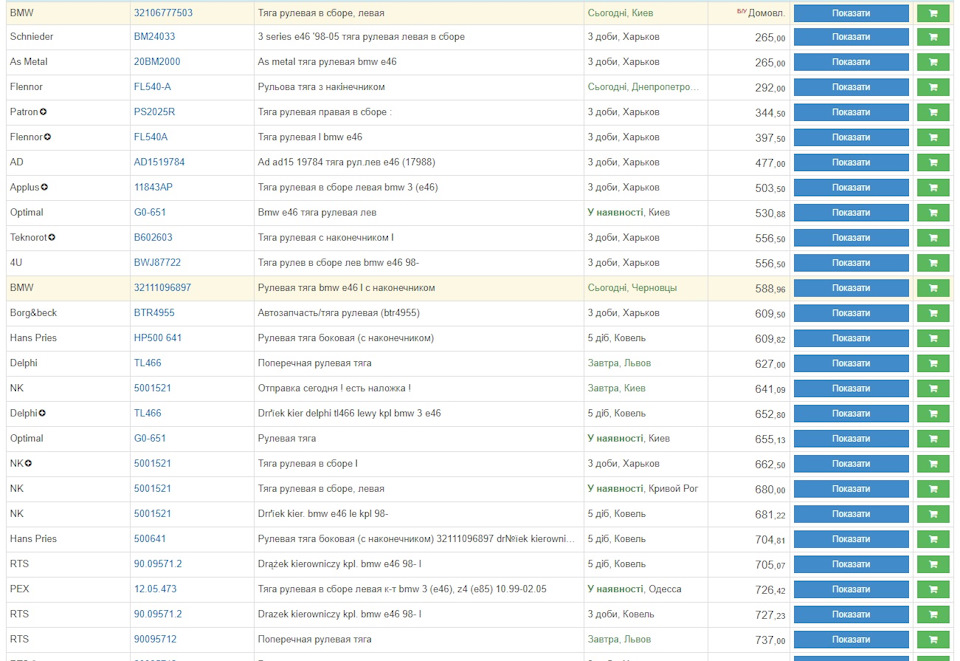Open info icon next to Patron

[43, 112]
